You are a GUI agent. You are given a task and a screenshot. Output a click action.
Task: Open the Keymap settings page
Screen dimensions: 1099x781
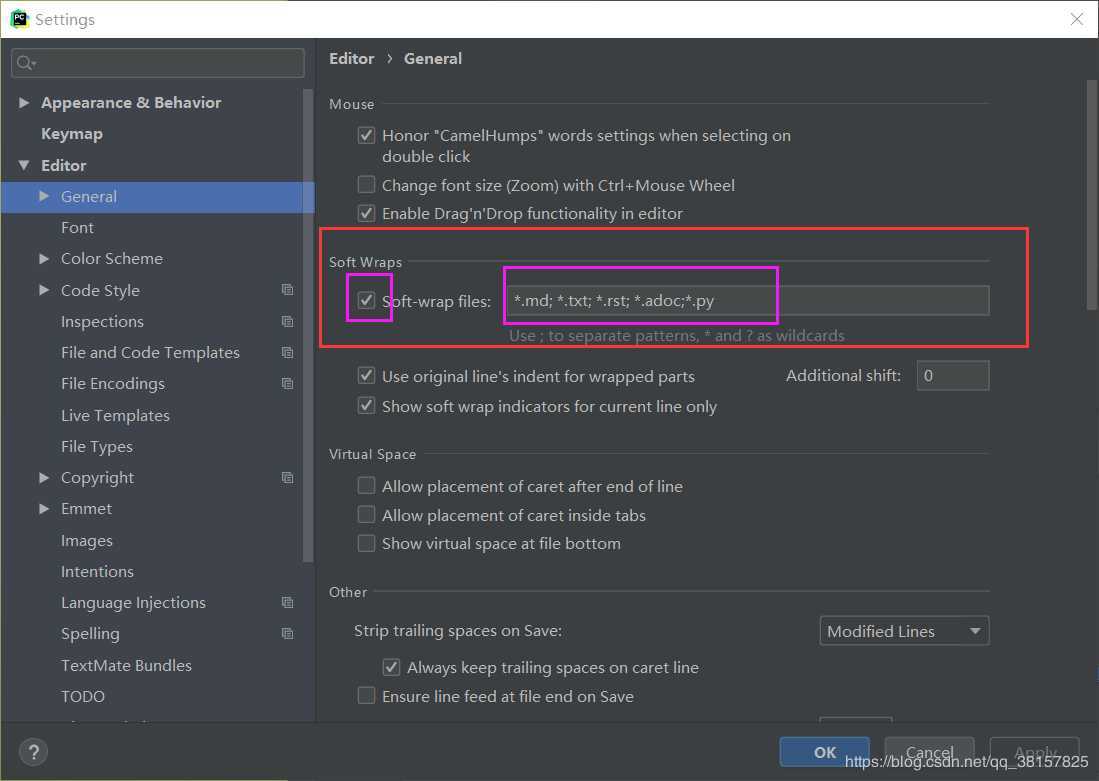click(71, 134)
